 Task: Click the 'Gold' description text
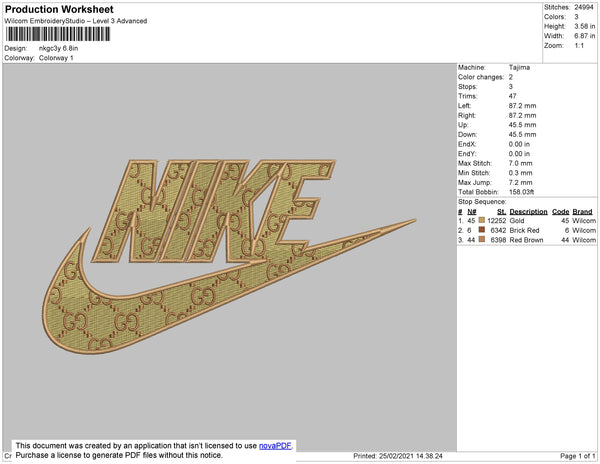pyautogui.click(x=517, y=221)
